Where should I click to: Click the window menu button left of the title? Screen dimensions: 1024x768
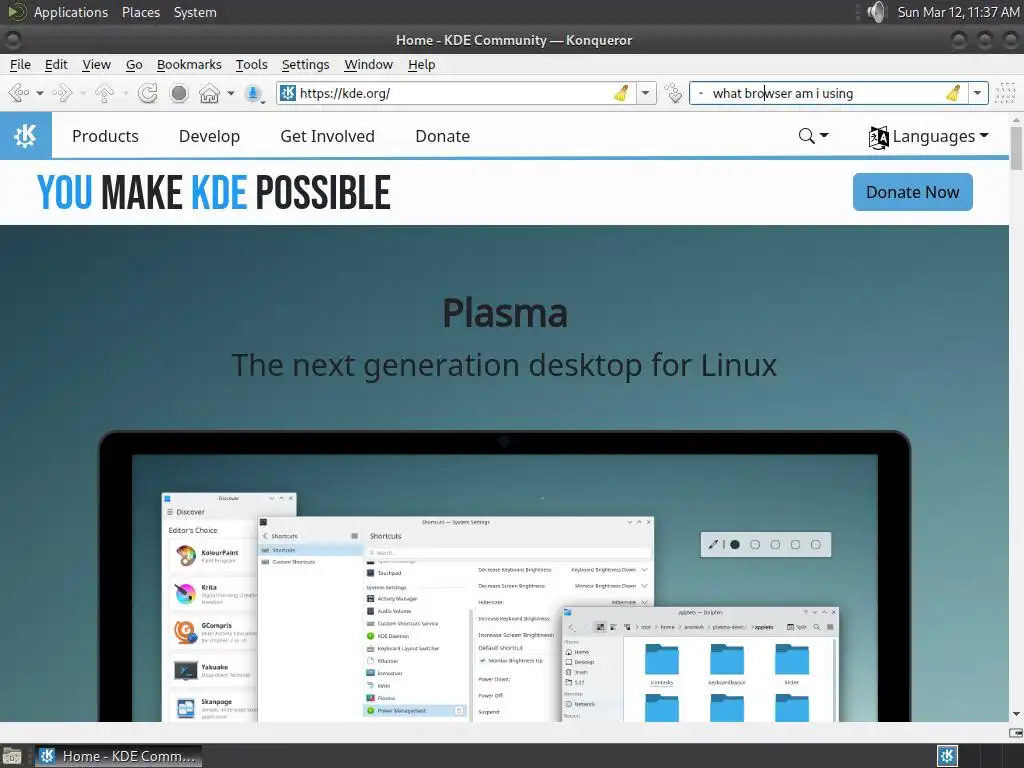pyautogui.click(x=12, y=40)
